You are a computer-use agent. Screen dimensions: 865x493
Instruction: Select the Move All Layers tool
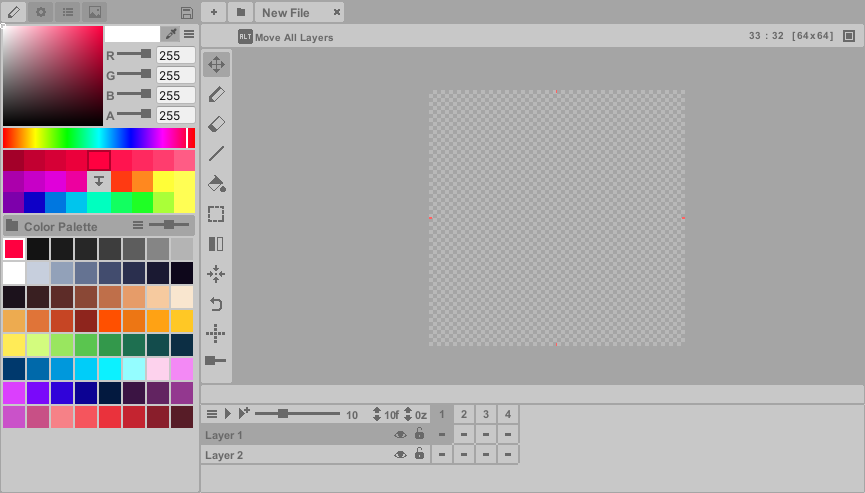pos(216,65)
